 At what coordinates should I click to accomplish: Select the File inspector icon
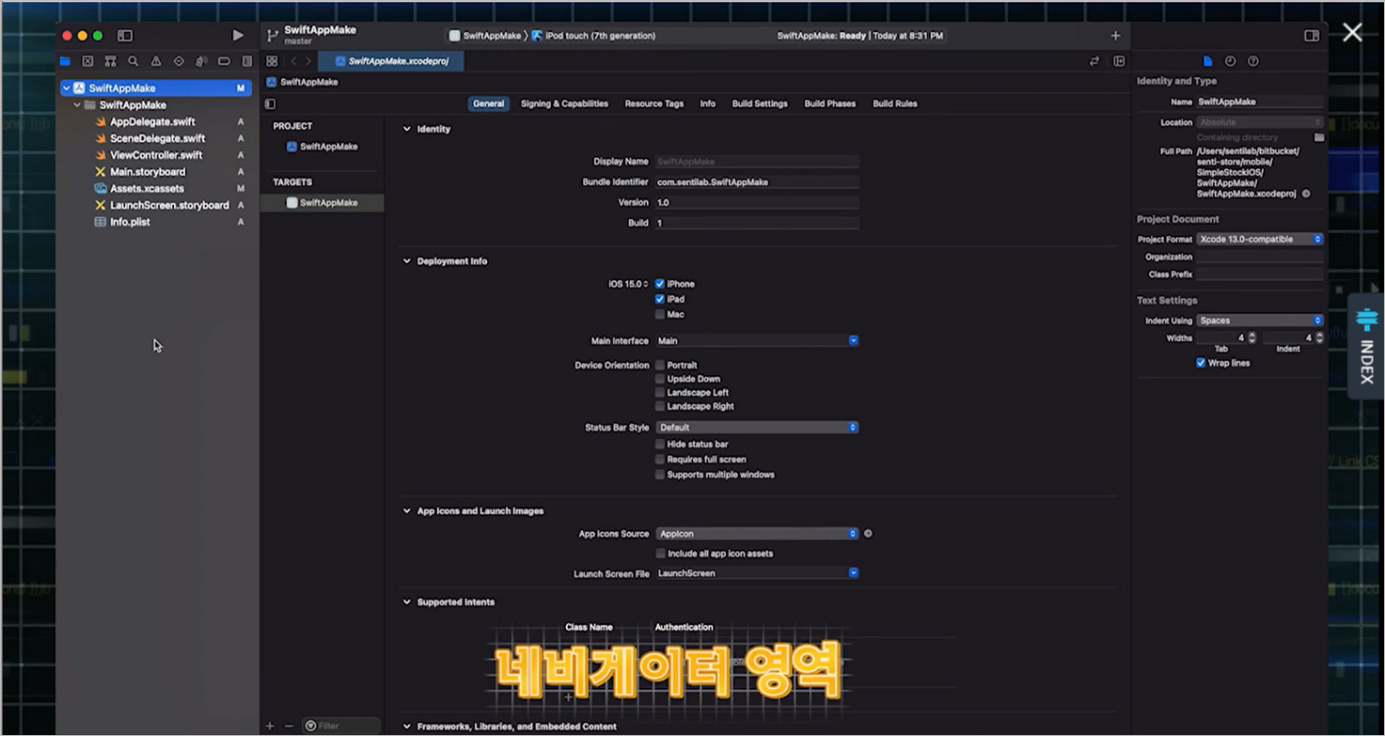[x=1208, y=61]
